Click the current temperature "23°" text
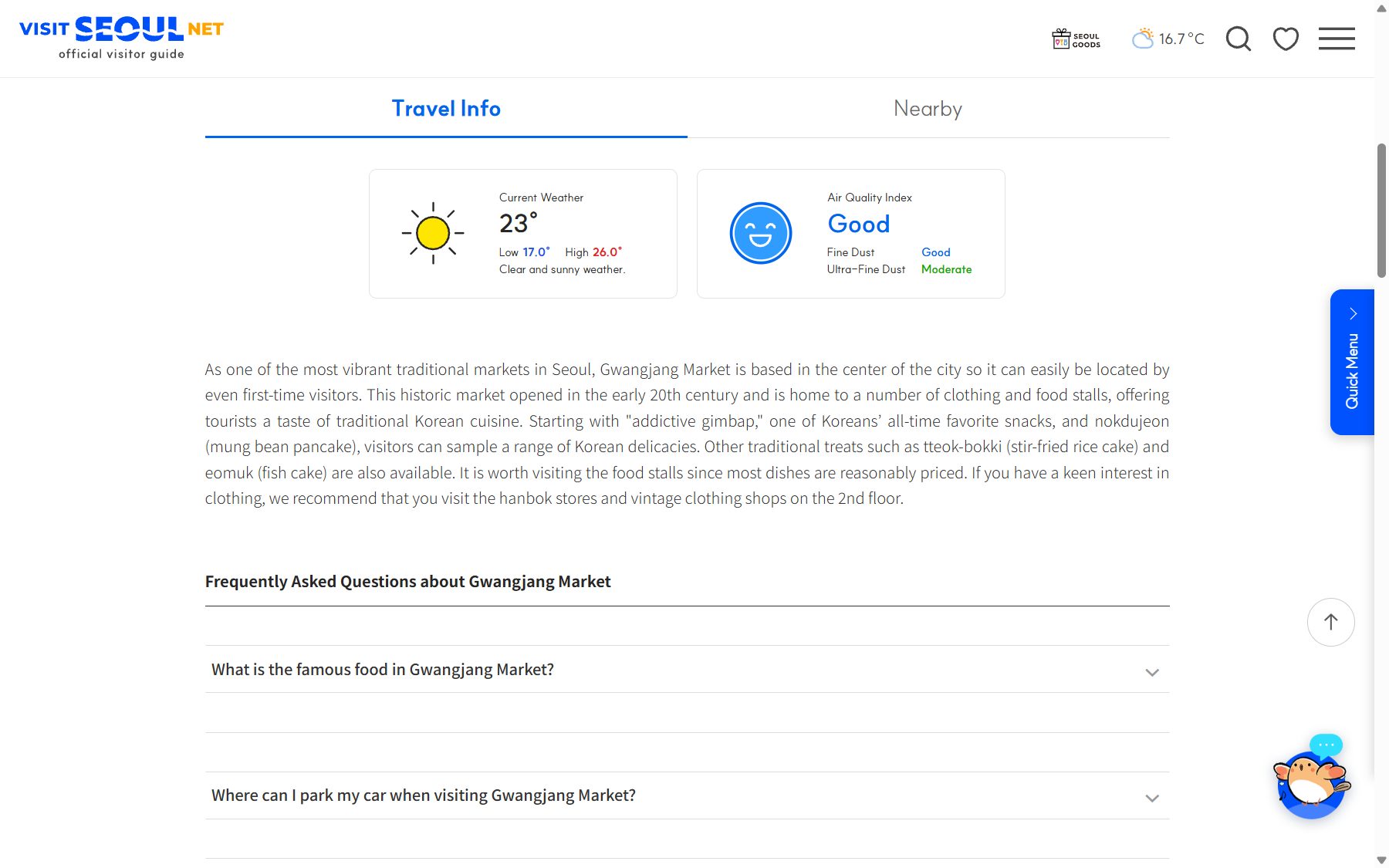 [518, 223]
